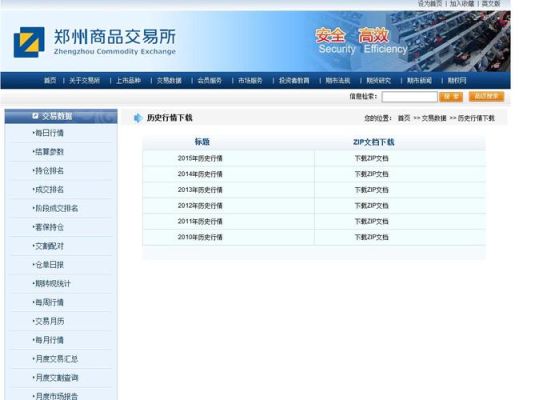Open the 会员服务 navigation menu
The height and width of the screenshot is (400, 535).
click(210, 81)
